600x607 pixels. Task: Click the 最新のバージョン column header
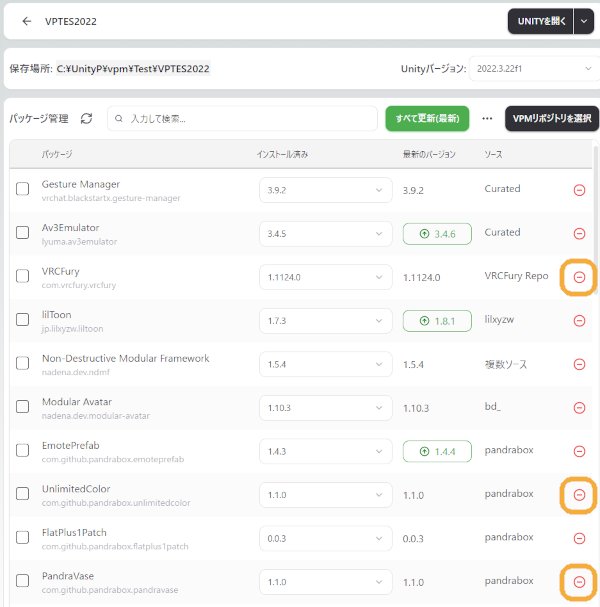tap(429, 154)
